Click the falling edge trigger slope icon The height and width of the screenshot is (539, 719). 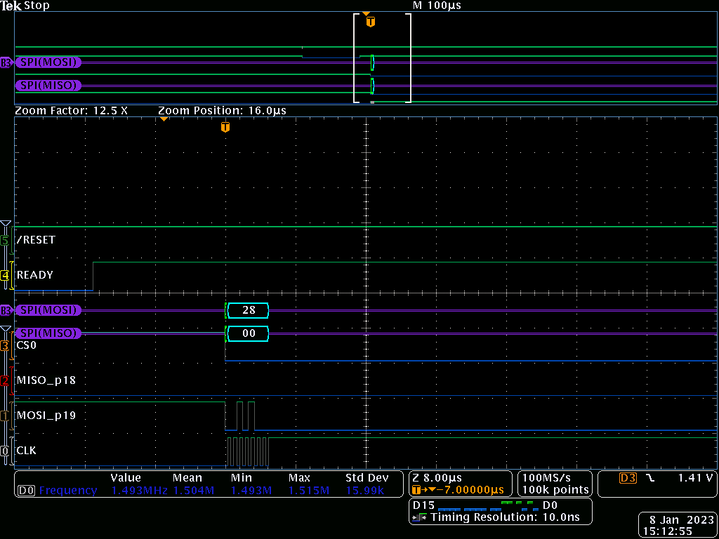650,478
